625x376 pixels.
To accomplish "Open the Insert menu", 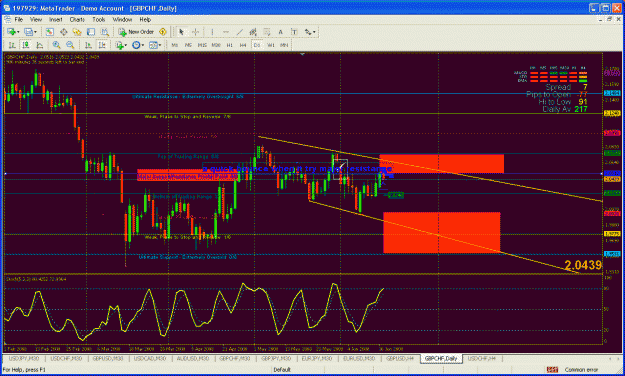I will coord(55,19).
